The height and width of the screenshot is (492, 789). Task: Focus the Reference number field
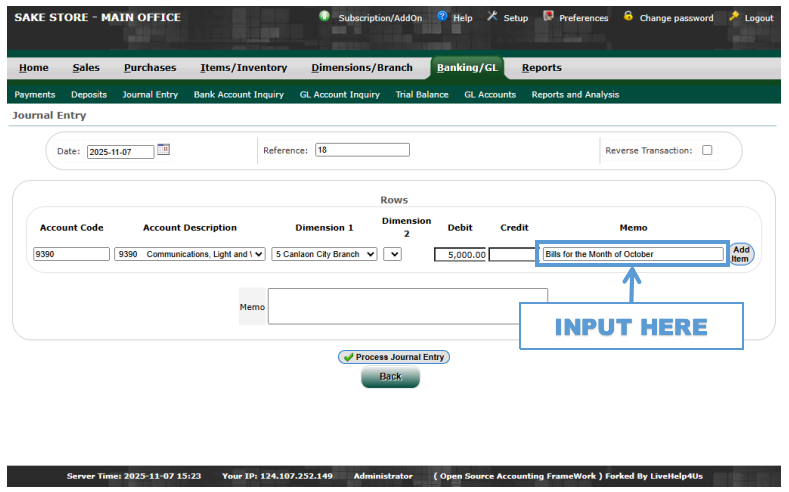click(x=362, y=151)
